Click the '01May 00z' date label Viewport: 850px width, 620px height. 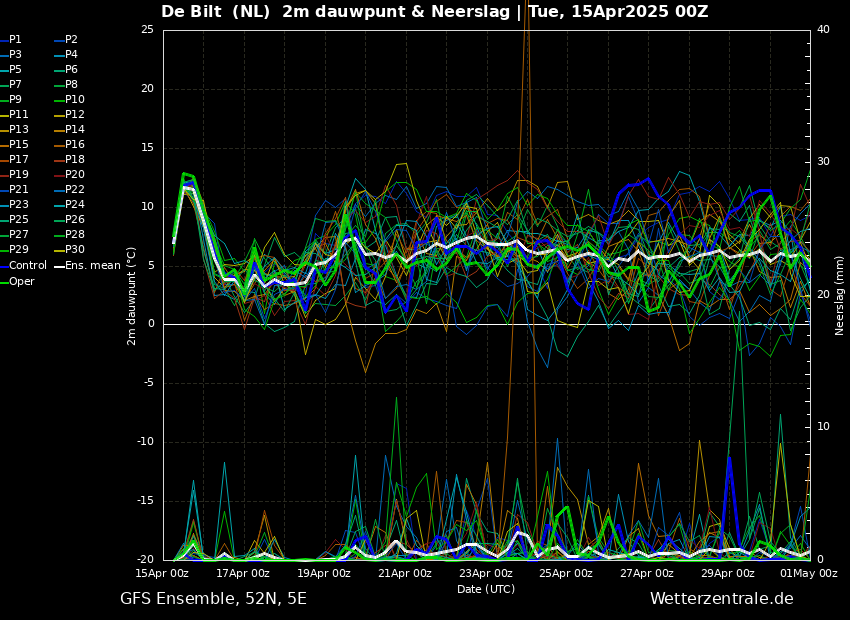[x=809, y=573]
